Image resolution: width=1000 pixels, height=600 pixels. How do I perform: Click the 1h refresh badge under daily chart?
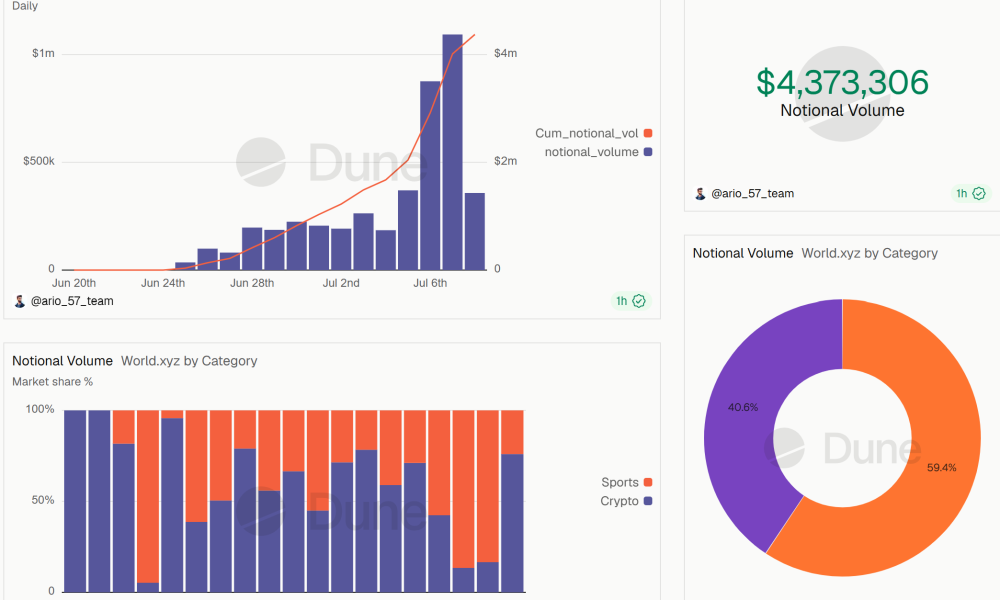click(x=629, y=301)
